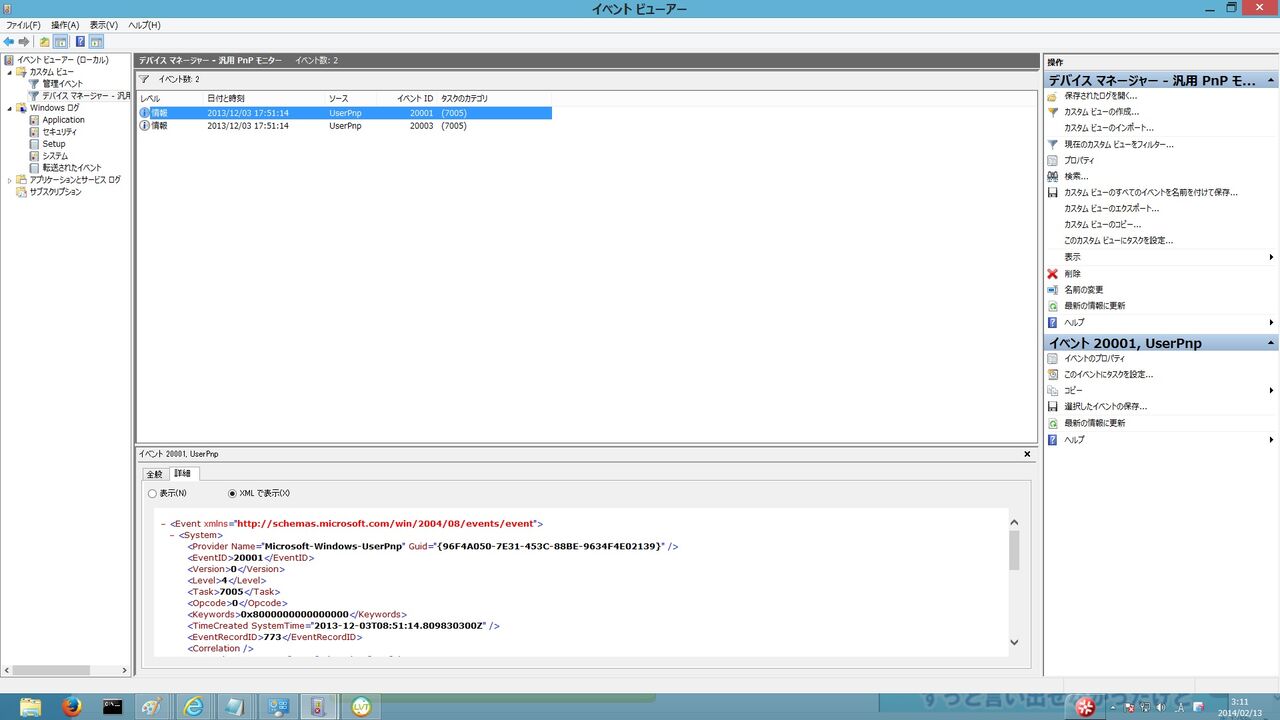The height and width of the screenshot is (720, 1280).
Task: Switch to the 全般 tab
Action: point(154,474)
